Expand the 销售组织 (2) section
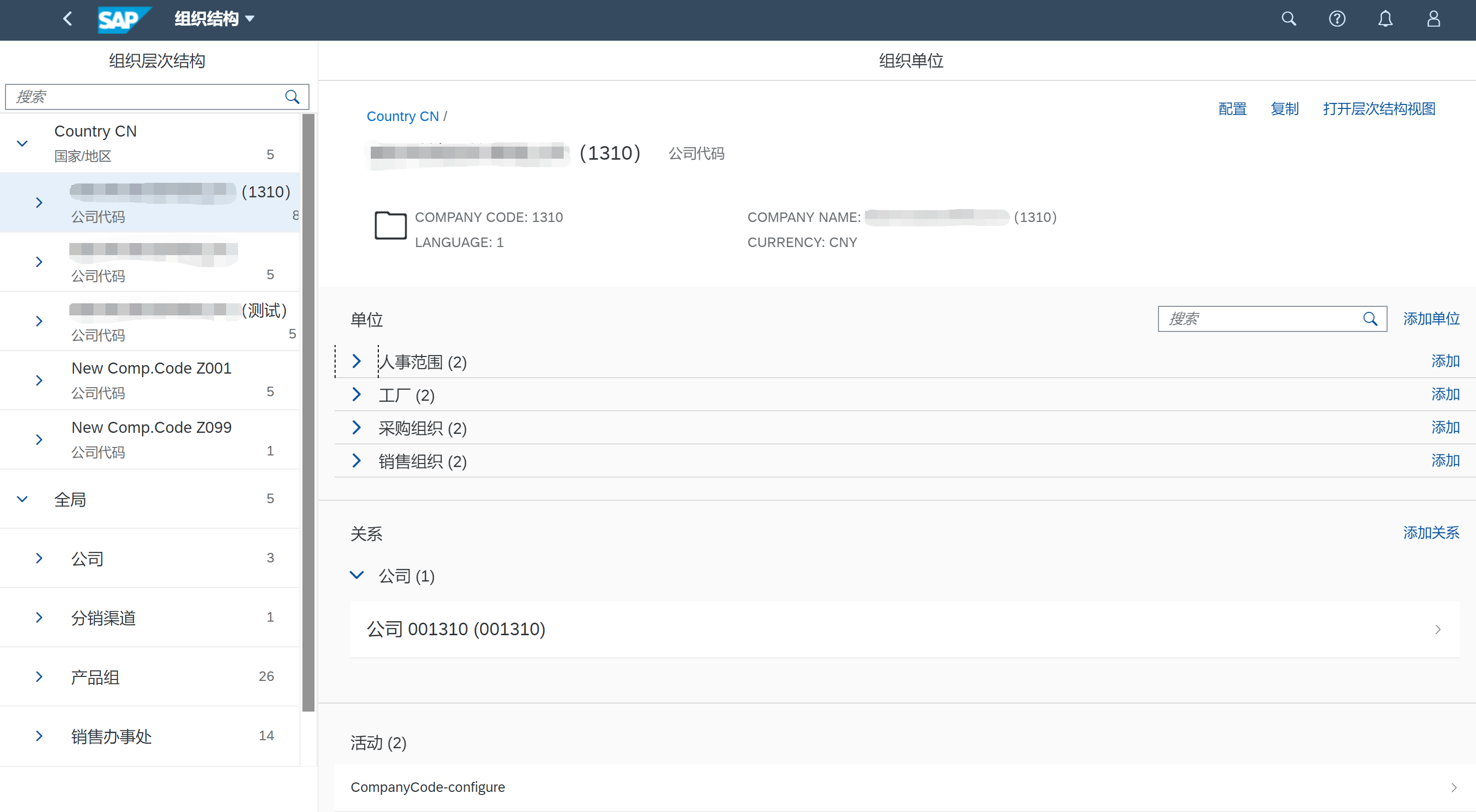1476x812 pixels. (x=357, y=460)
